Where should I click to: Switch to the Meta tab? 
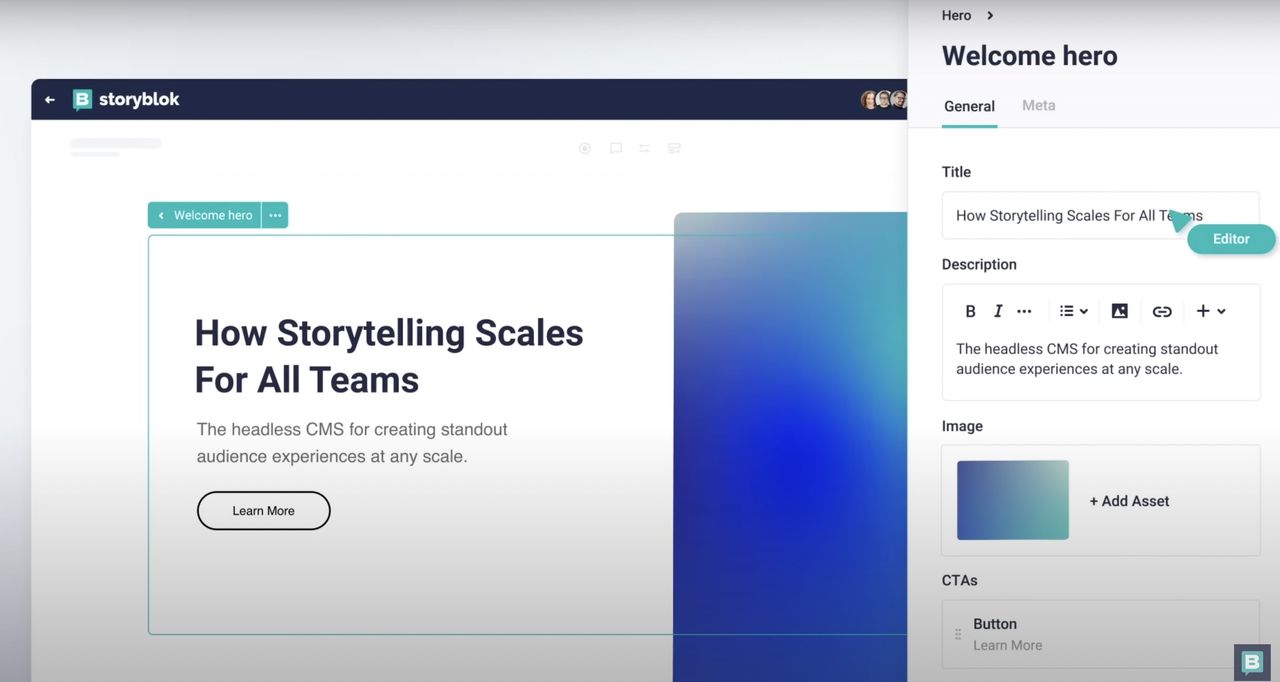(1038, 105)
